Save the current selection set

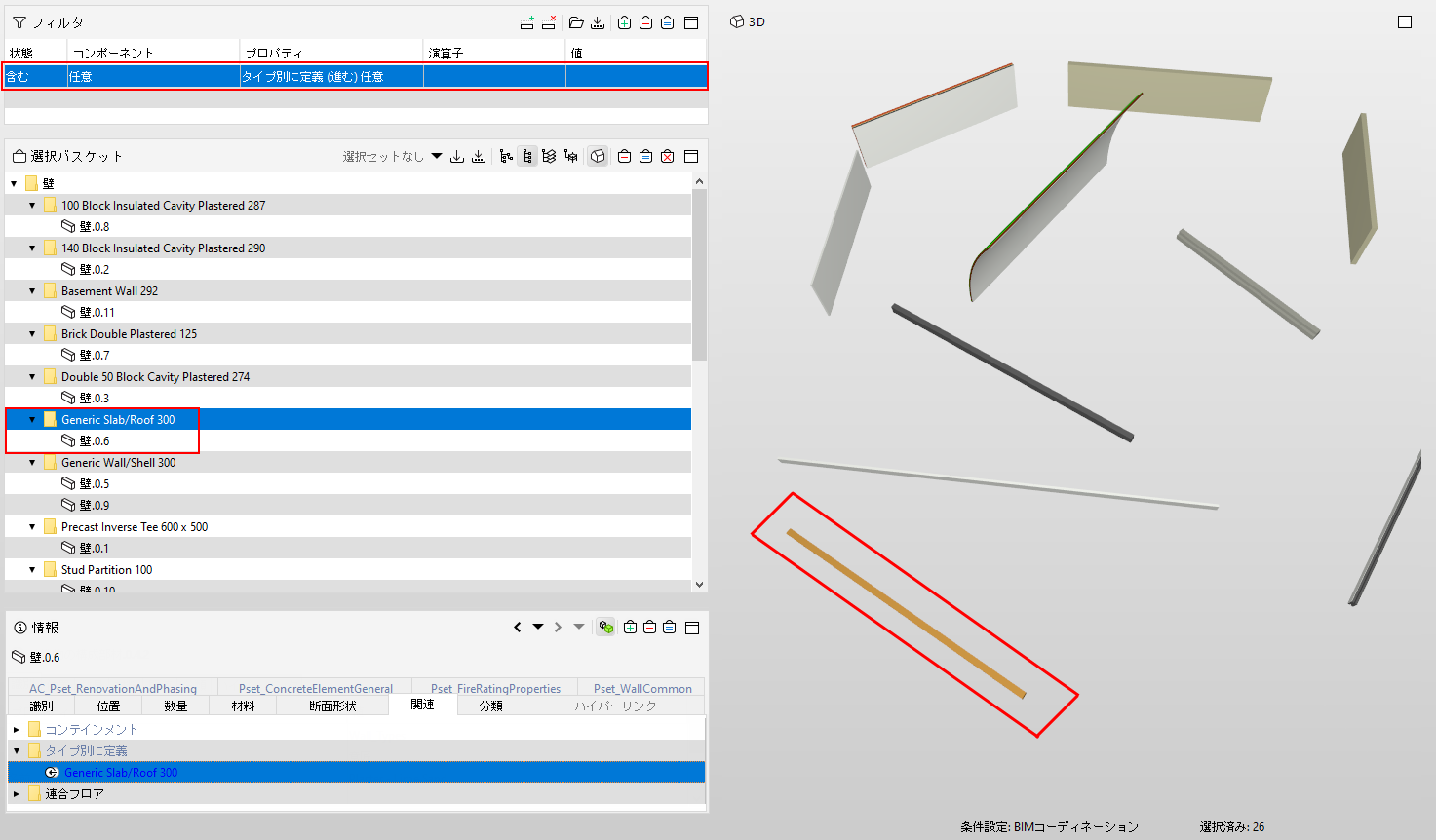tap(457, 156)
